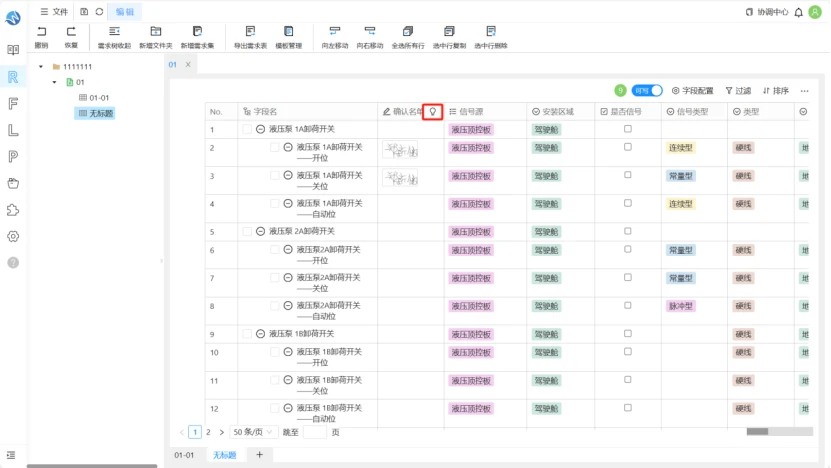Collapse the 液压泵 1A卸荷开关 group row

[x=260, y=129]
